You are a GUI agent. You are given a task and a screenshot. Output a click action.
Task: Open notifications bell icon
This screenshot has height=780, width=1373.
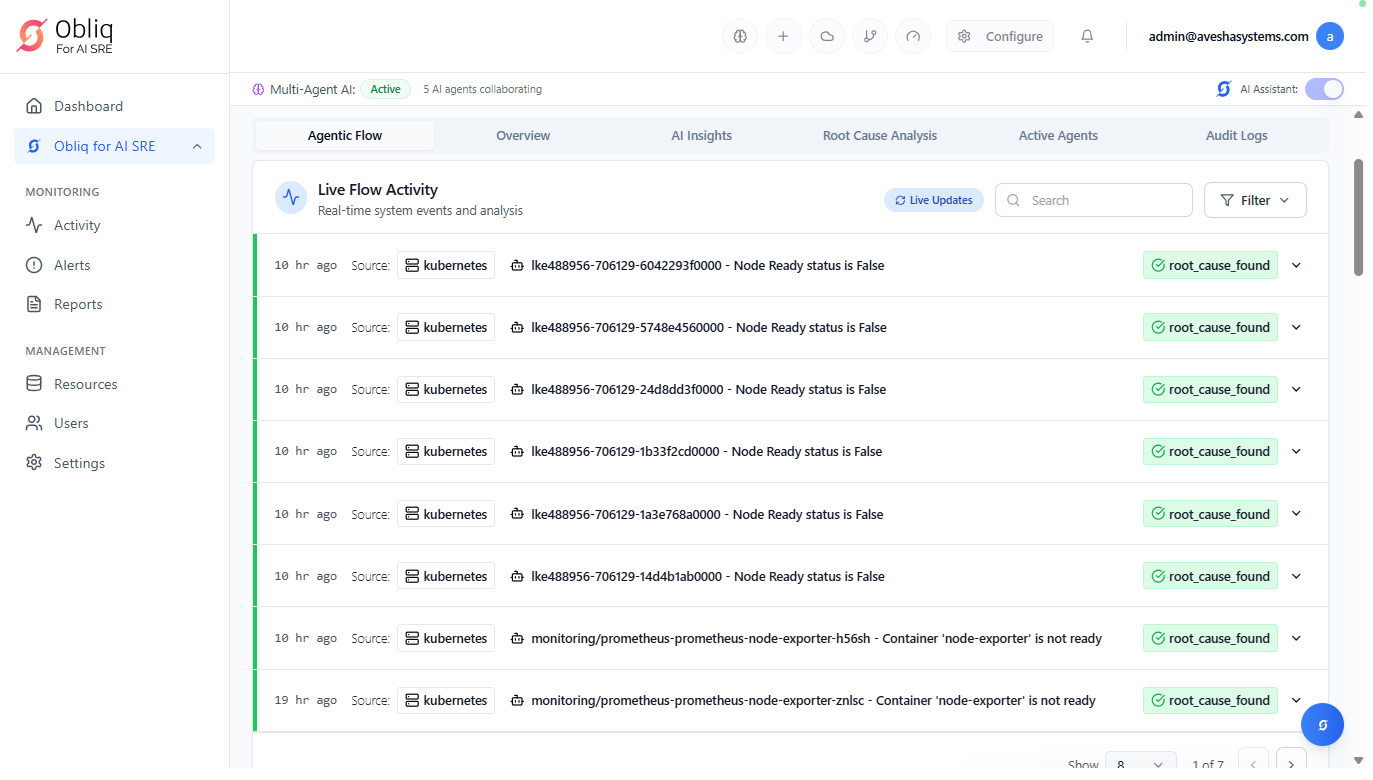1087,36
